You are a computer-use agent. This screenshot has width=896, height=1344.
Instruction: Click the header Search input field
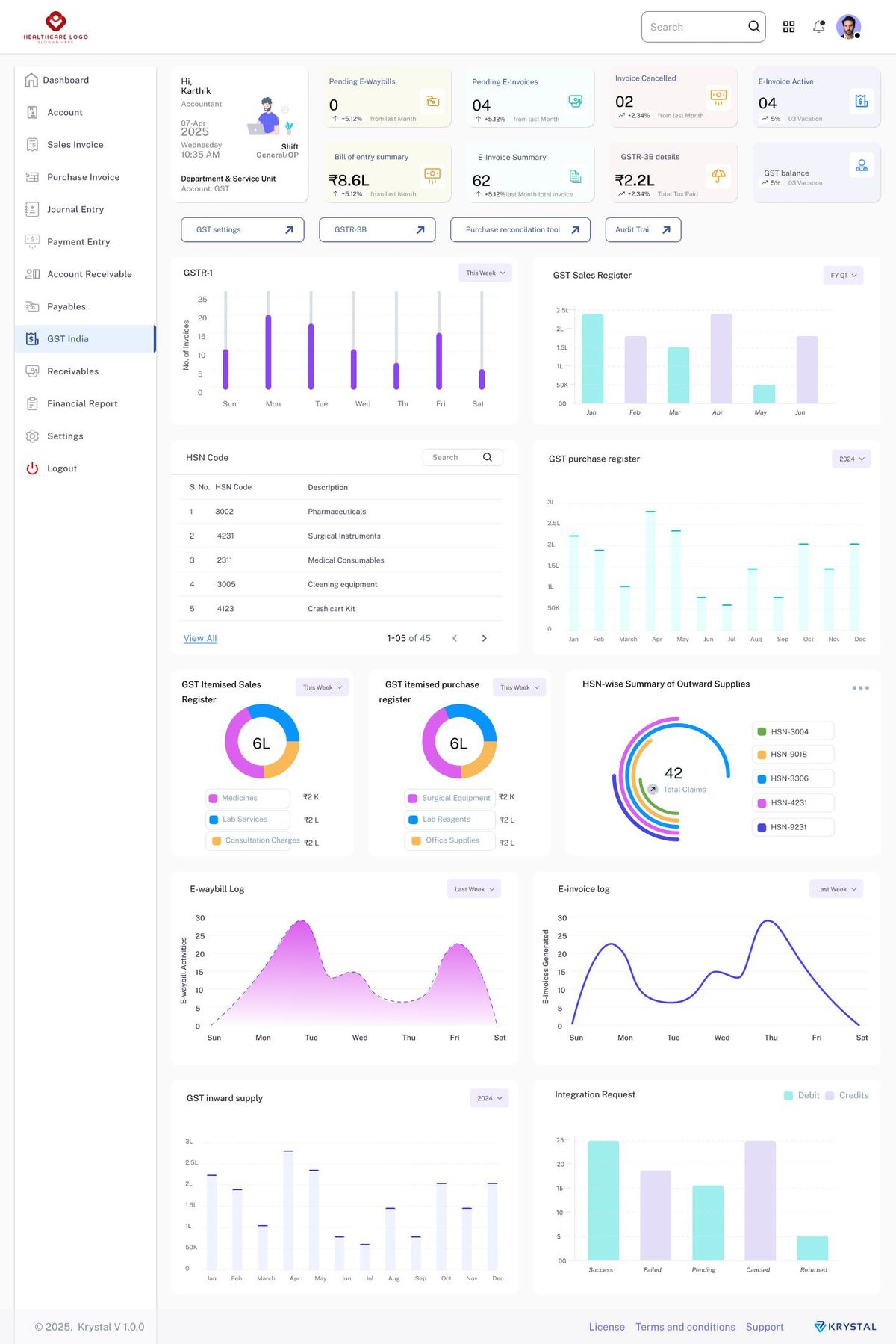coord(703,27)
